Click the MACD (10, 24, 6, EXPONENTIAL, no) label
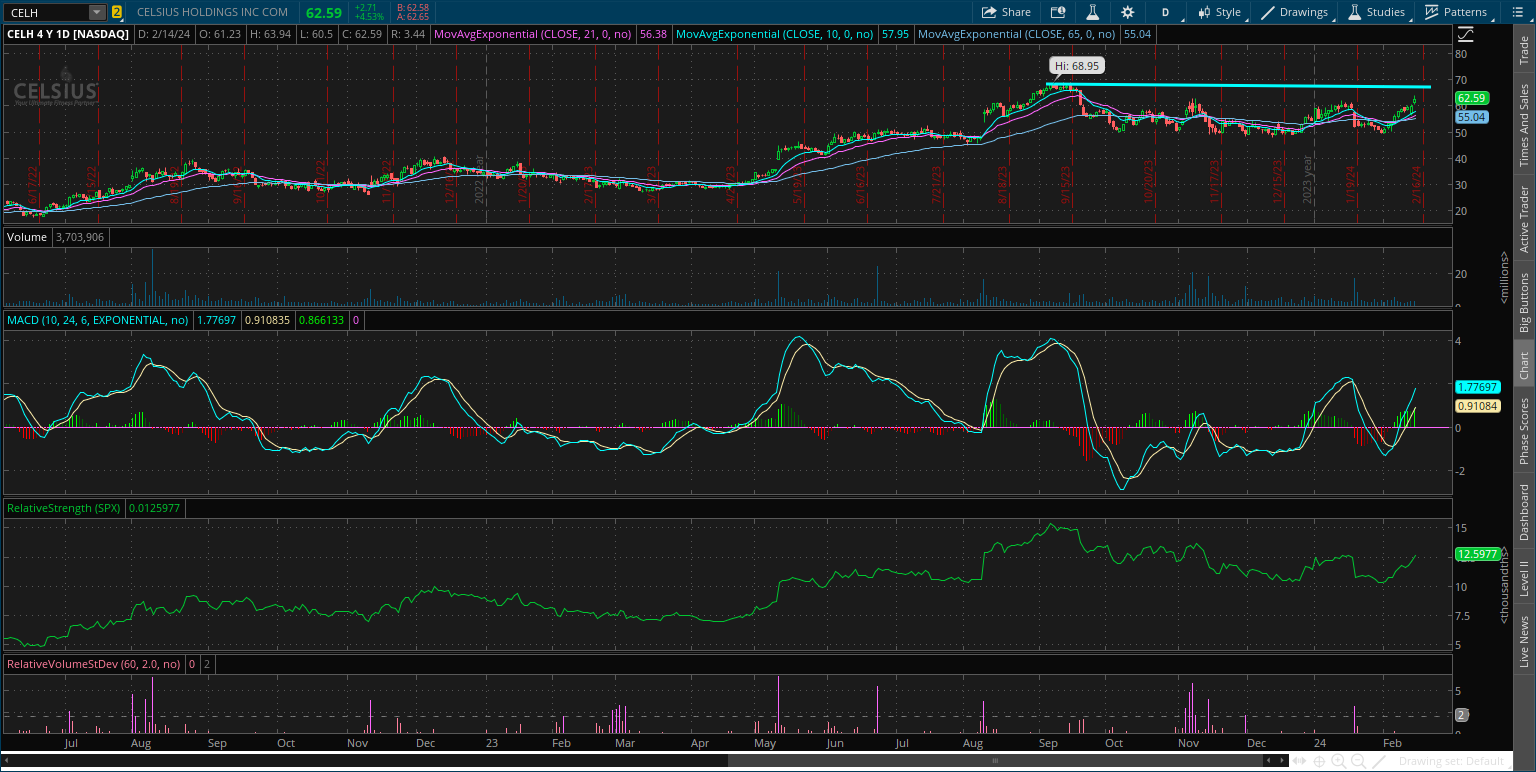 coord(98,320)
